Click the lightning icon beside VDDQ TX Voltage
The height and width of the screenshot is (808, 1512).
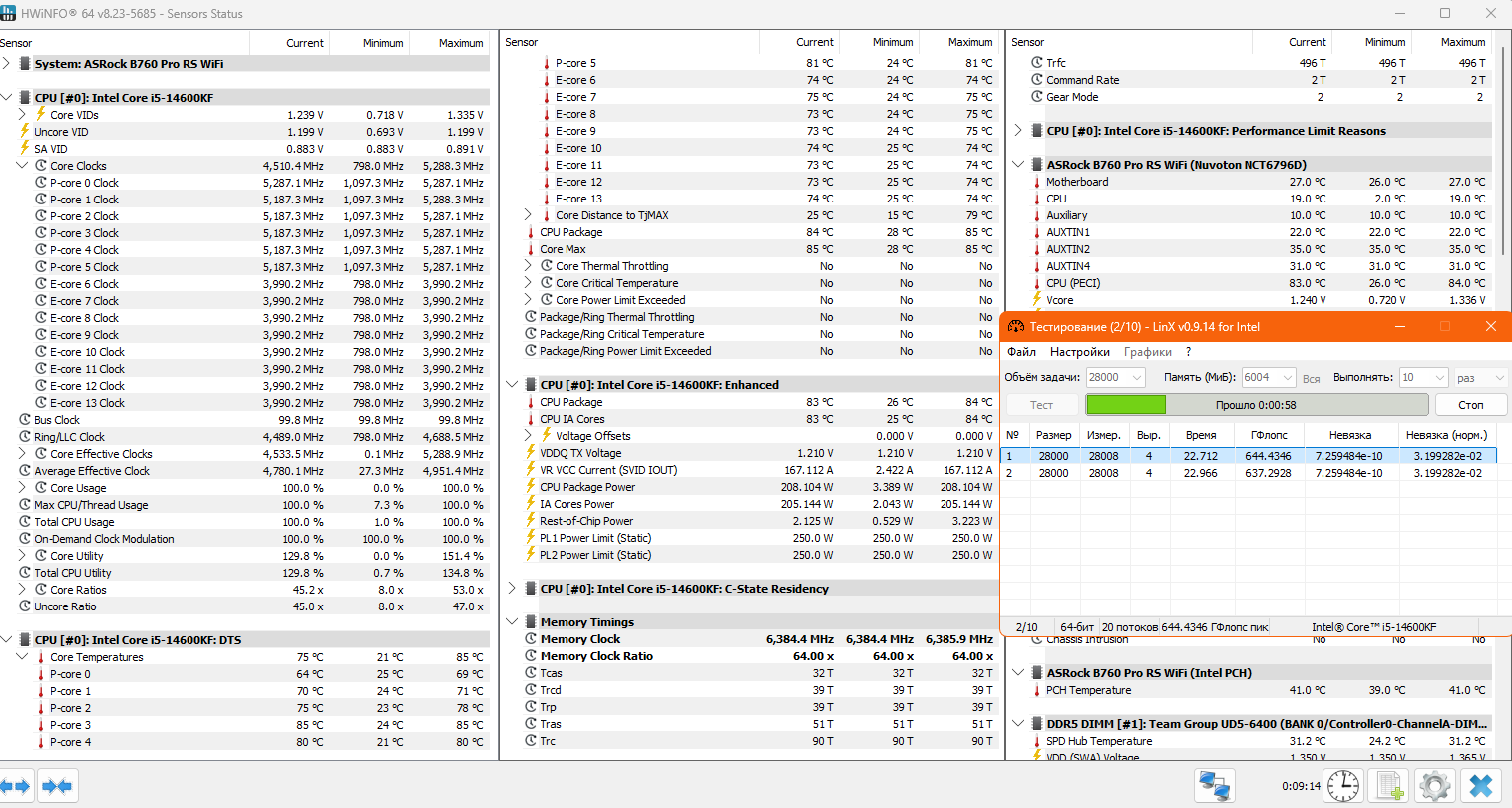tap(531, 453)
